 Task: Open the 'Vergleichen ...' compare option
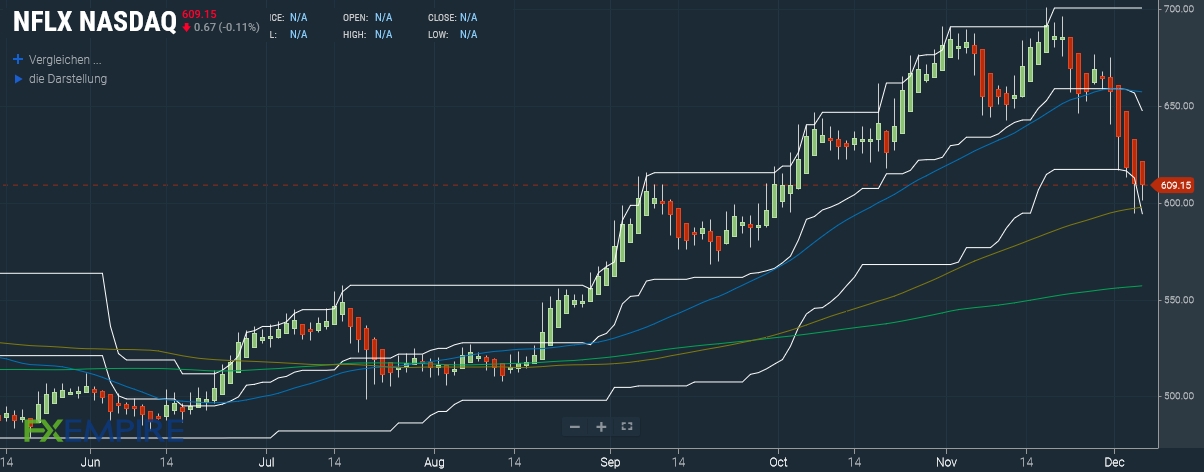coord(66,59)
